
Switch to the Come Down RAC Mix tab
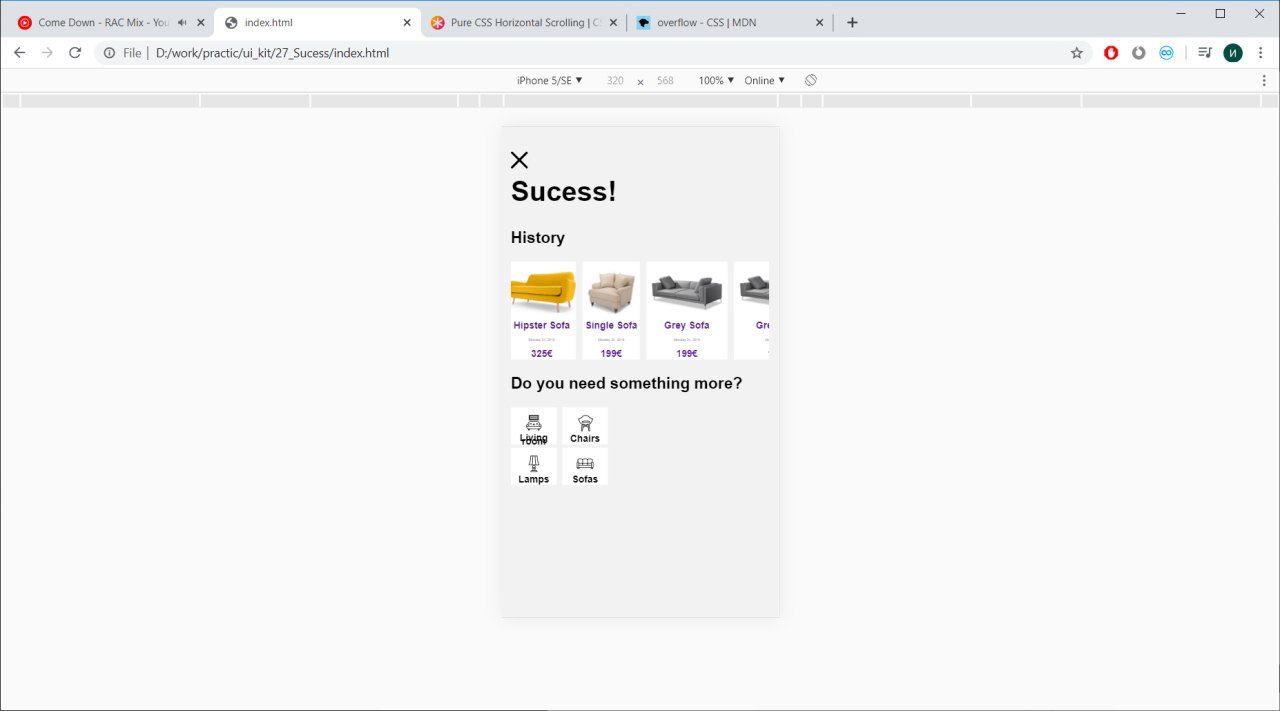click(x=110, y=22)
